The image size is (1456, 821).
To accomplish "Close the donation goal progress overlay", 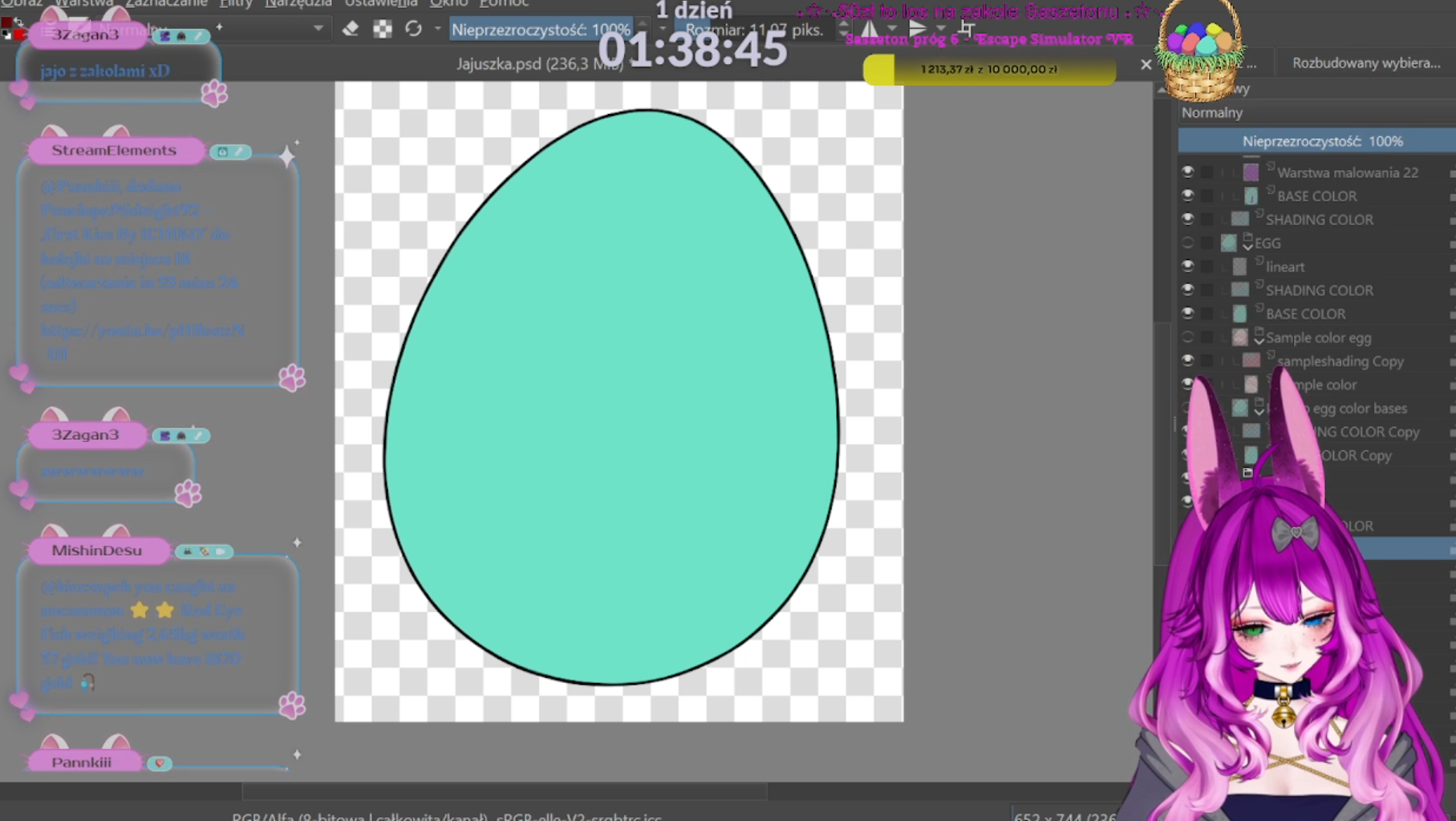I will (x=1146, y=65).
